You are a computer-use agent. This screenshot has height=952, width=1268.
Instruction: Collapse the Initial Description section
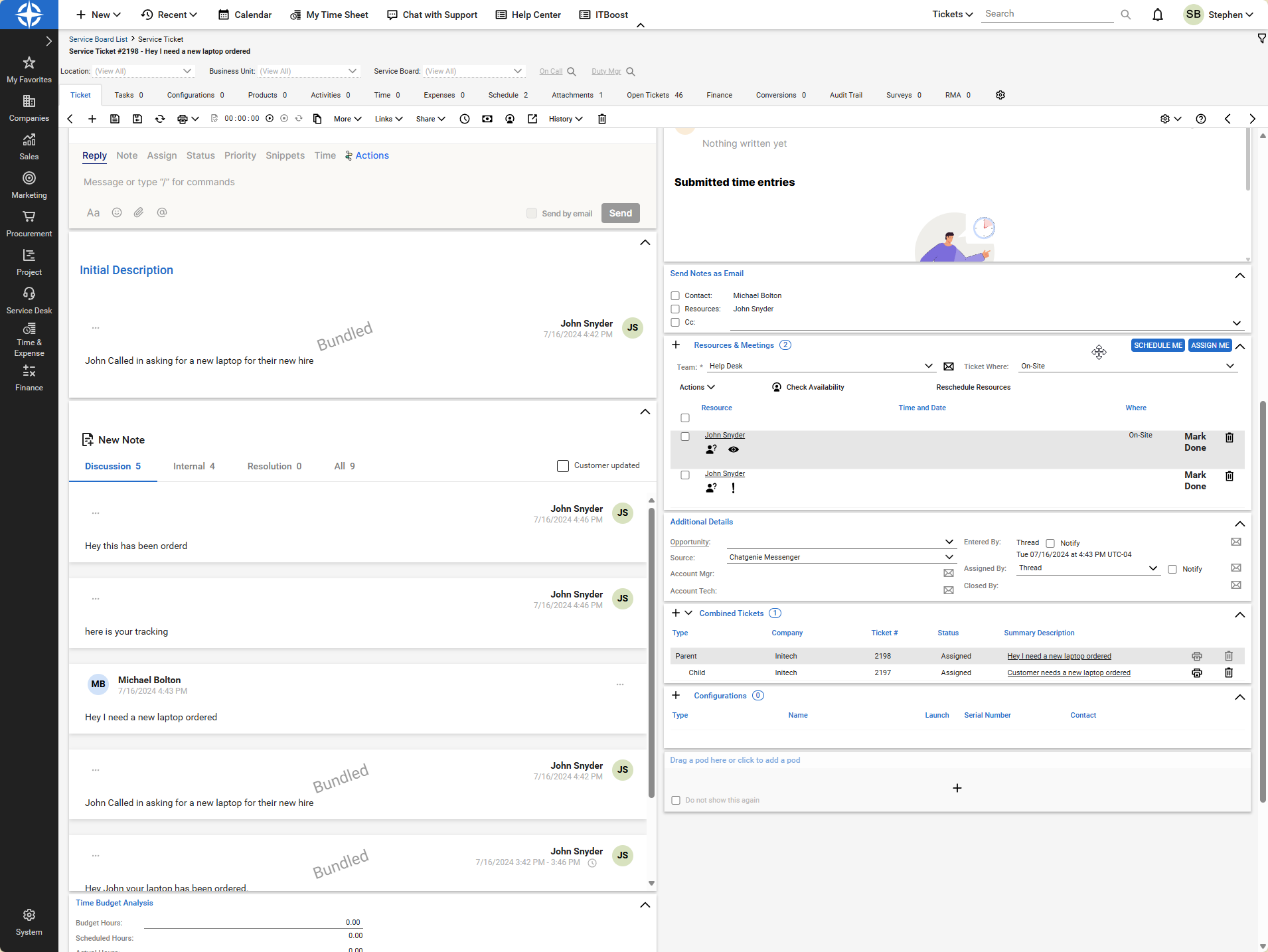click(645, 242)
